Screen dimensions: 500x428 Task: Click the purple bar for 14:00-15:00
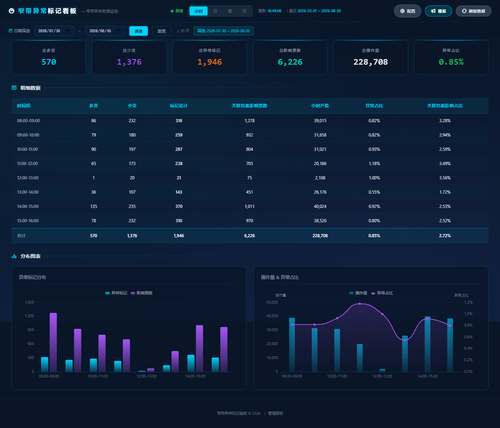[x=200, y=348]
